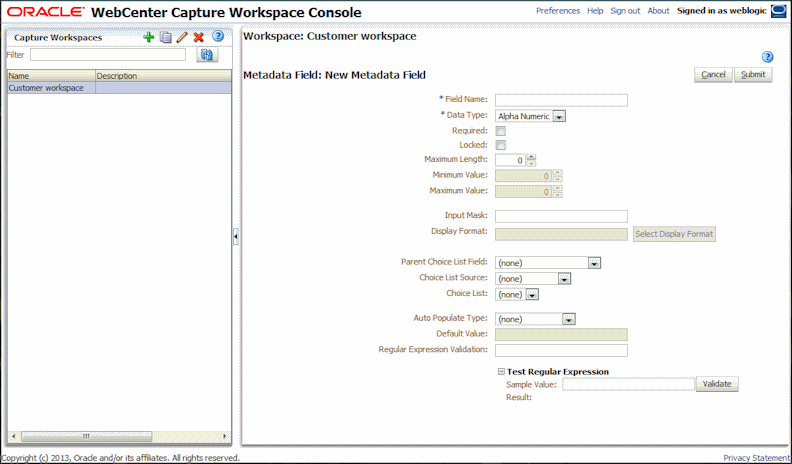Adjust the Maximum Value spinner arrows
The width and height of the screenshot is (792, 464).
coord(558,191)
